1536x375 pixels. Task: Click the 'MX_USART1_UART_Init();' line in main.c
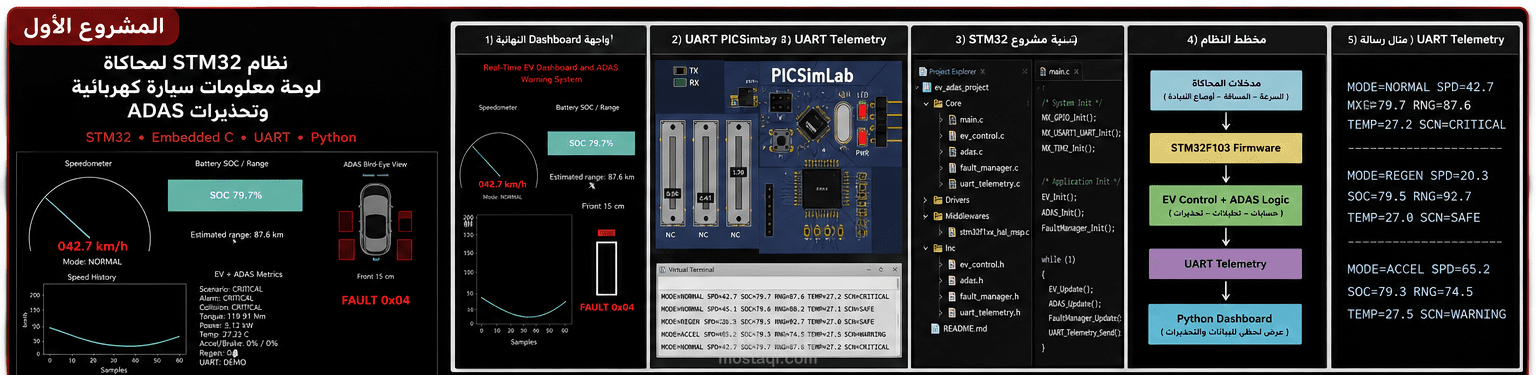click(1081, 133)
